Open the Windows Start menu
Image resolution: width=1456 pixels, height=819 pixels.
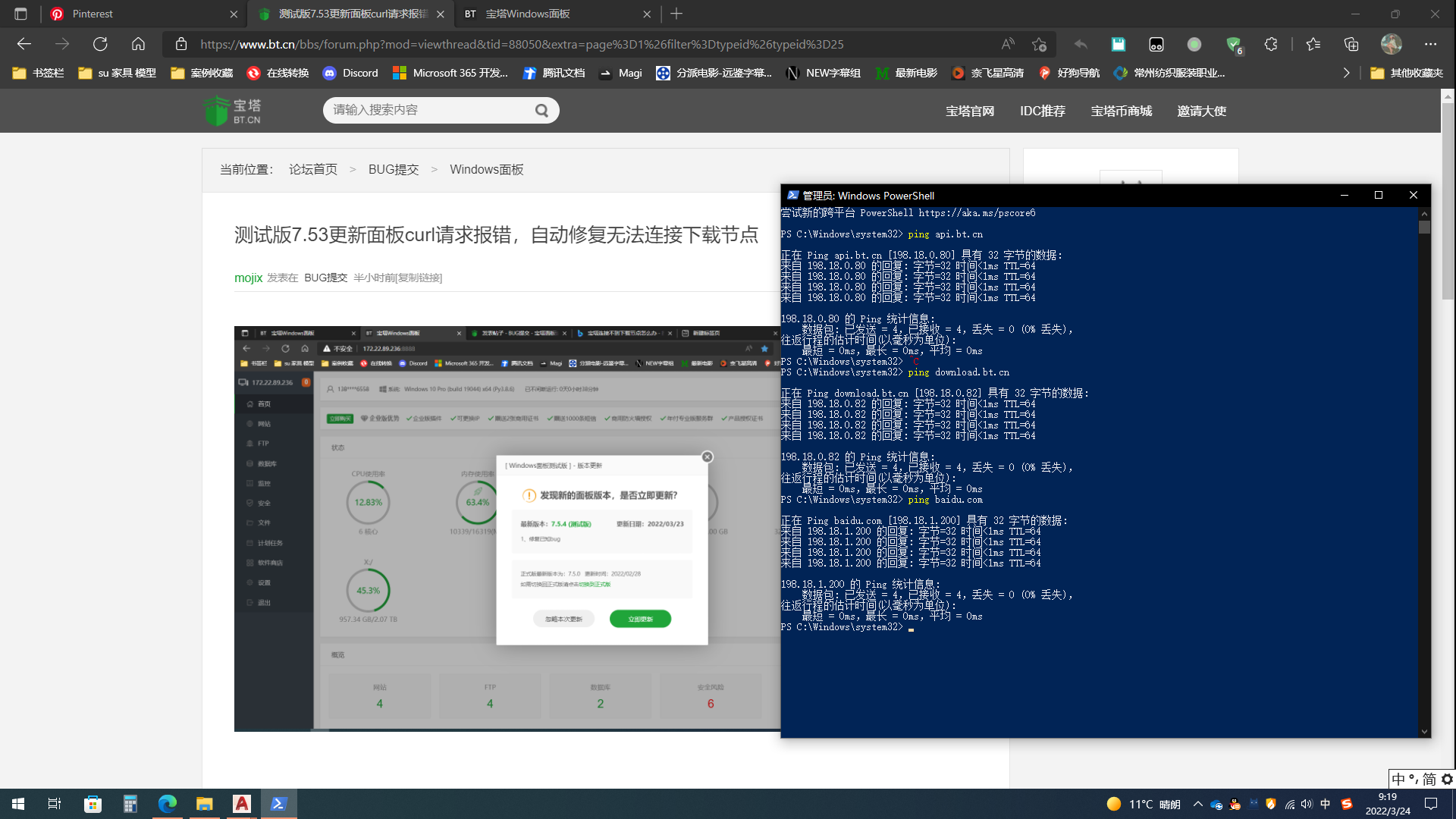[18, 804]
